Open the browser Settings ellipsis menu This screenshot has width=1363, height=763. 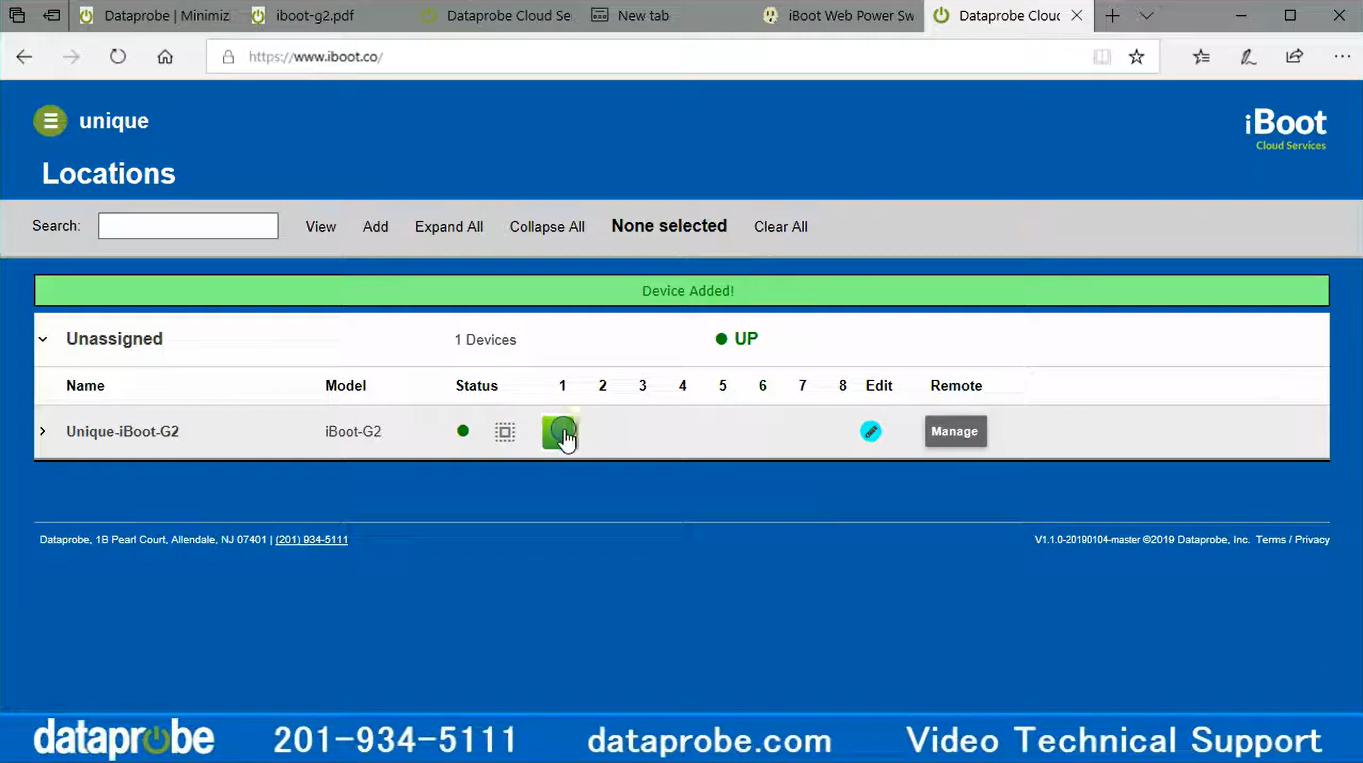pos(1341,57)
